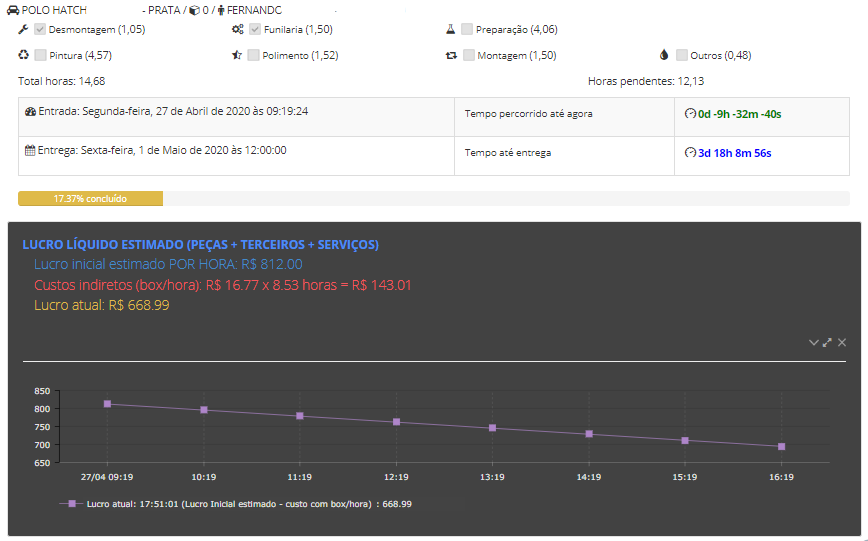
Task: Mark the Montagem stage checkbox
Action: pyautogui.click(x=468, y=56)
